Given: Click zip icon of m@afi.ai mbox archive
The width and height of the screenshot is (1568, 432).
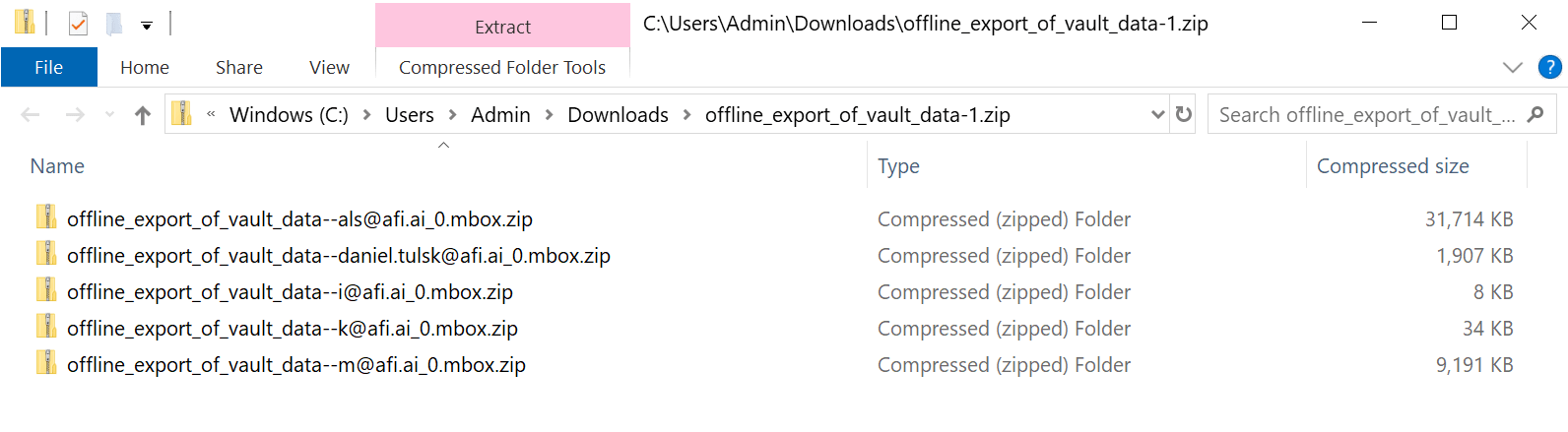Looking at the screenshot, I should point(46,363).
